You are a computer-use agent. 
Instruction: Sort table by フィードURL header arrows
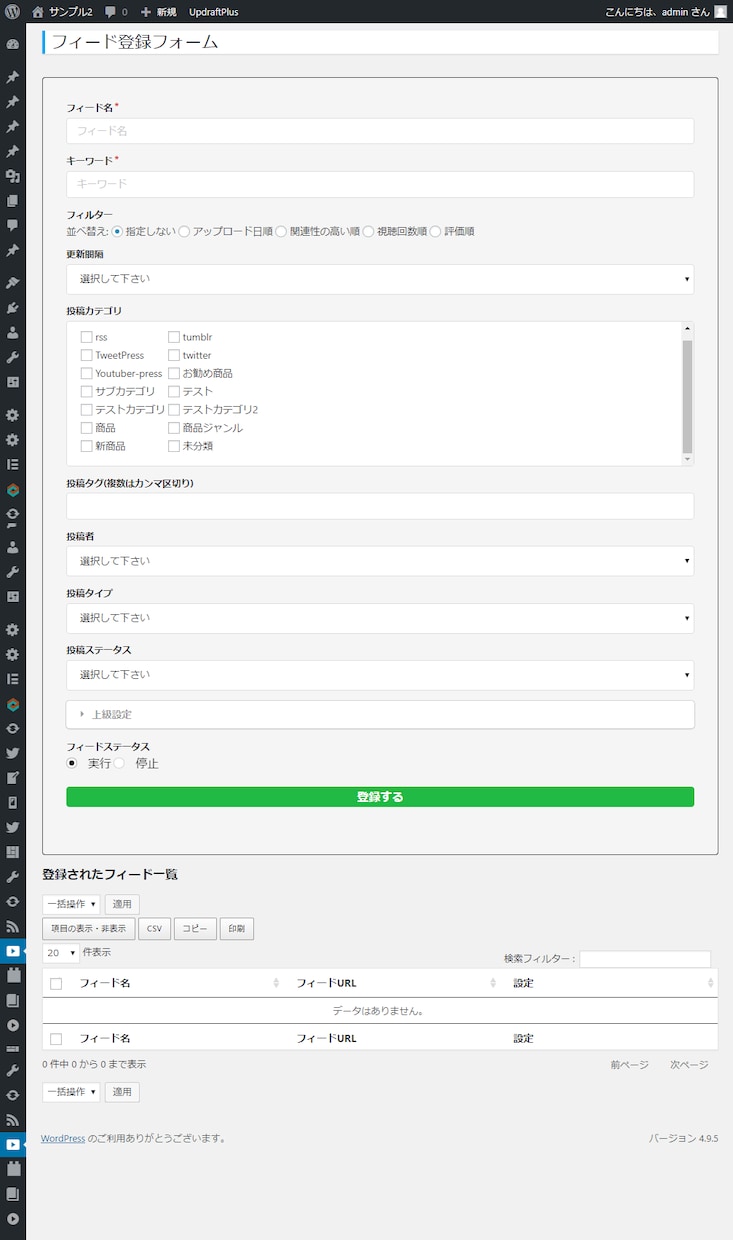(493, 983)
